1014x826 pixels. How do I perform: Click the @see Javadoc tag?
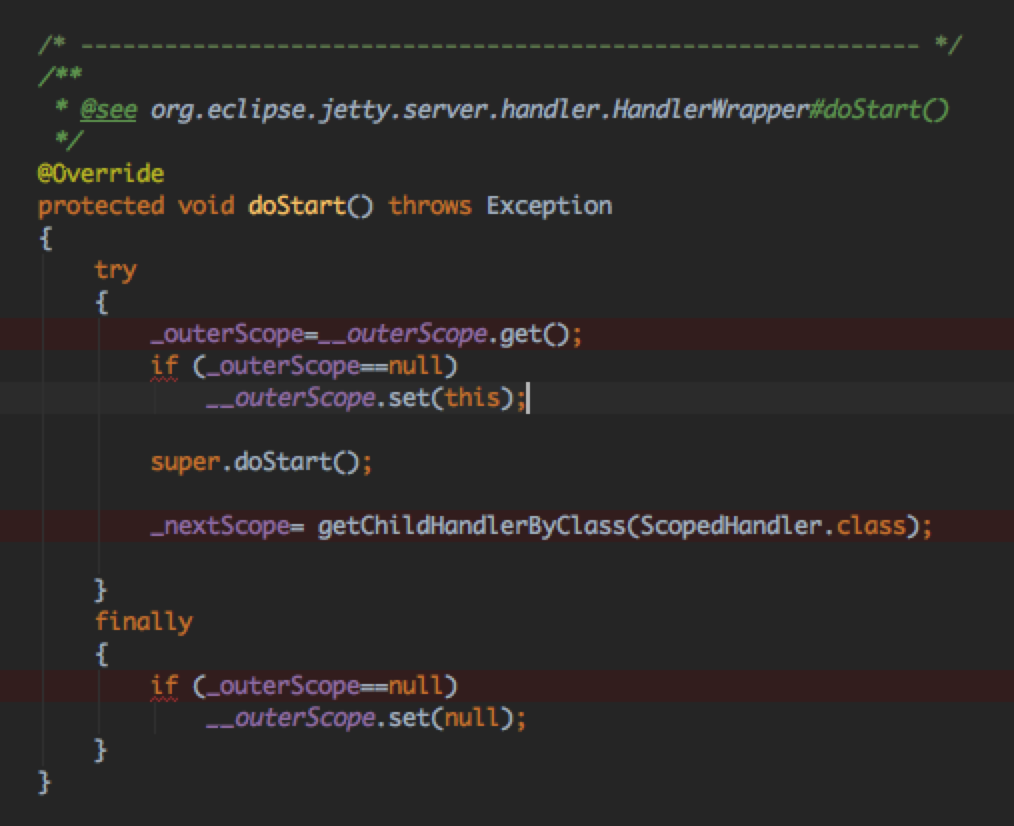click(x=108, y=110)
